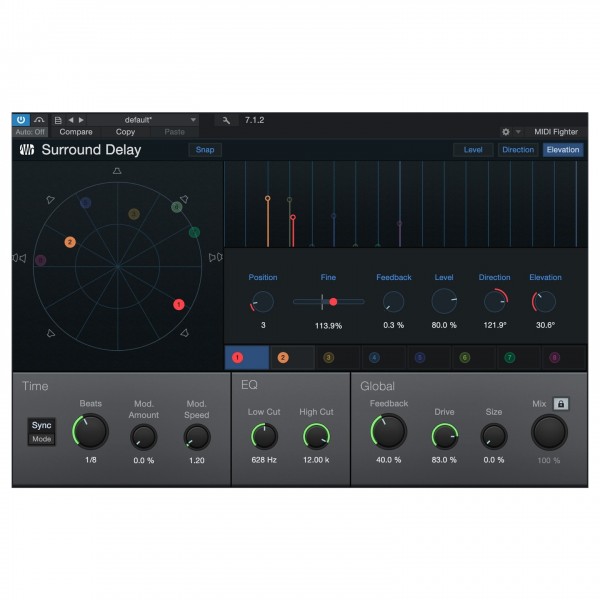Click the left side speaker pair icon
This screenshot has width=600, height=600.
pyautogui.click(x=19, y=258)
